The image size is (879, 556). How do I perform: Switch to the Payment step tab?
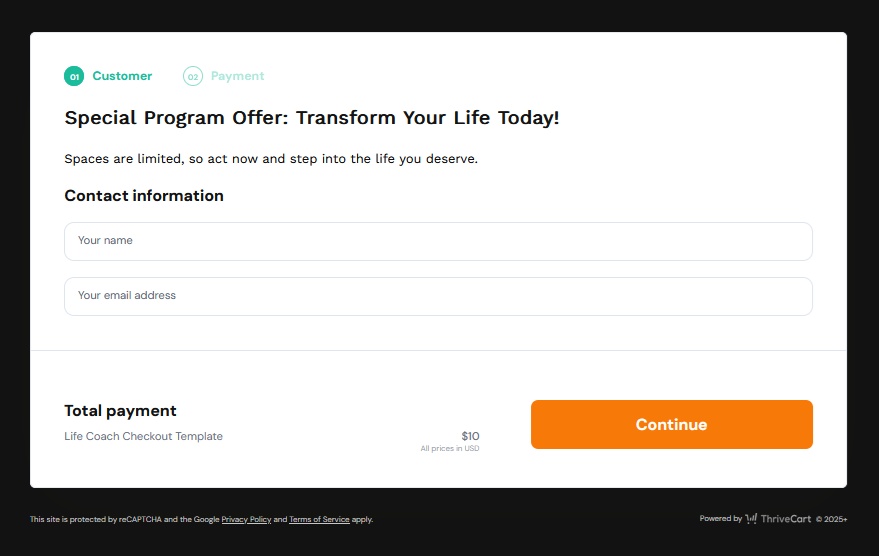click(237, 76)
